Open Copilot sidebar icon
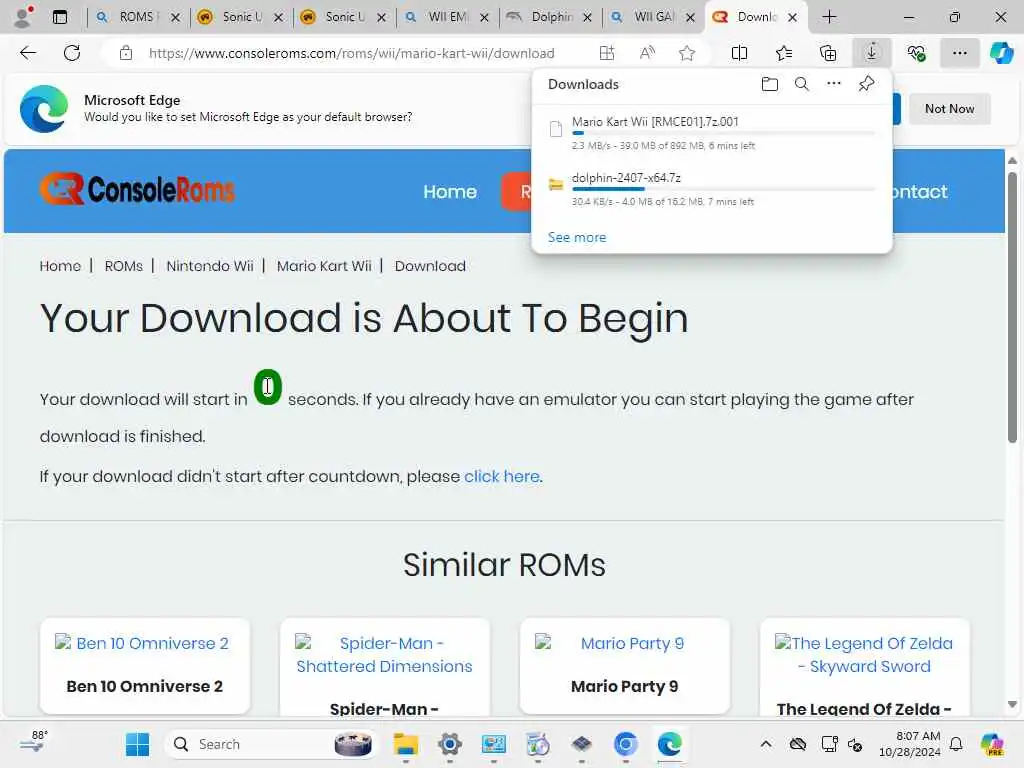The width and height of the screenshot is (1024, 768). (x=1001, y=53)
